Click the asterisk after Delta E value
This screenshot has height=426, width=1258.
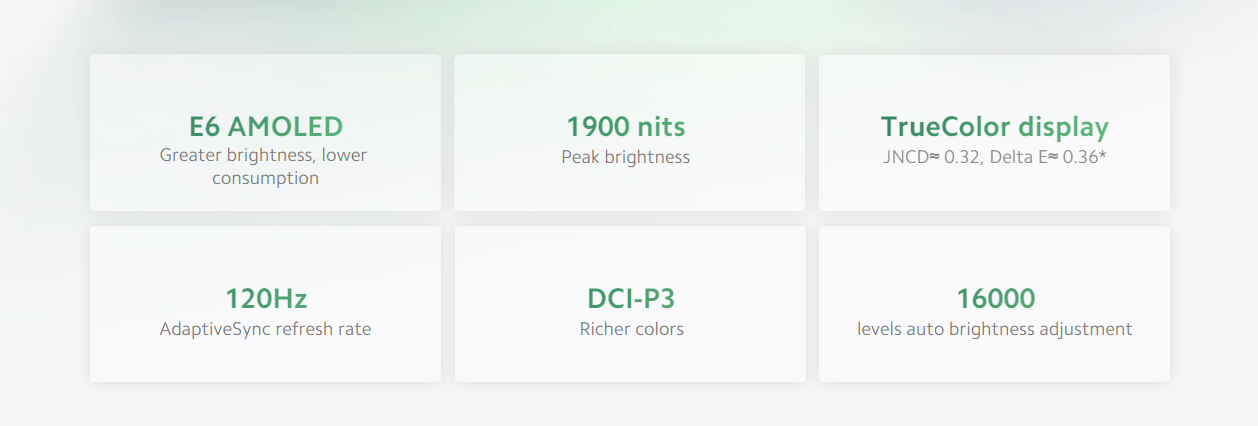pyautogui.click(x=1102, y=155)
